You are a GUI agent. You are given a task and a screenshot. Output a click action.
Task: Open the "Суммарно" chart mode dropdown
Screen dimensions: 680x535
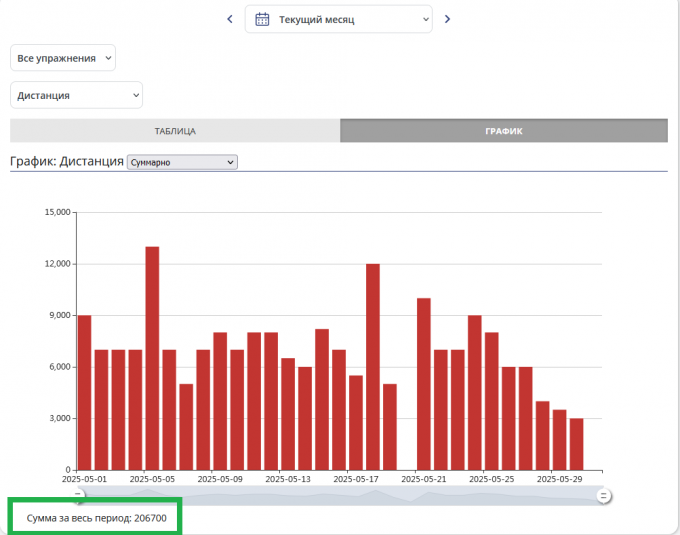click(182, 162)
